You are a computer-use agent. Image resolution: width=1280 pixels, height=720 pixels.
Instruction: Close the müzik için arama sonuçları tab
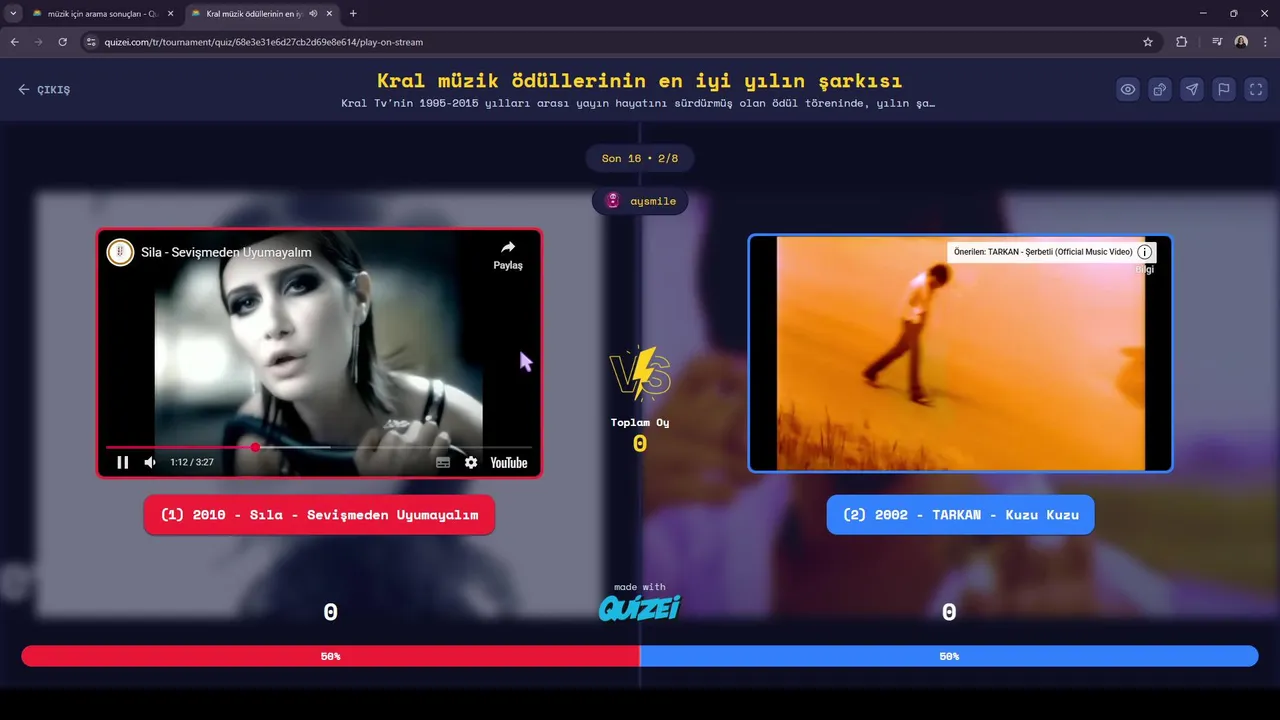pos(170,14)
